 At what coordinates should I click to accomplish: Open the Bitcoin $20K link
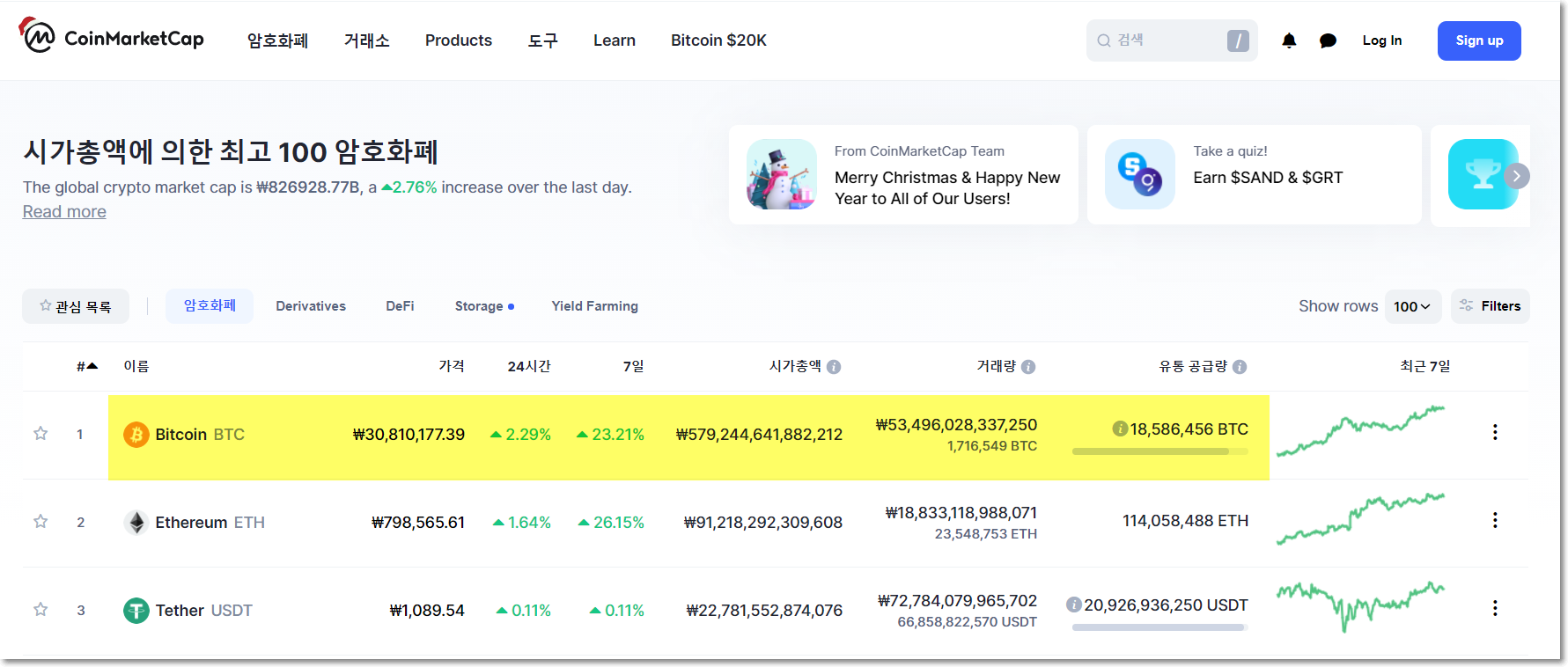pyautogui.click(x=718, y=40)
